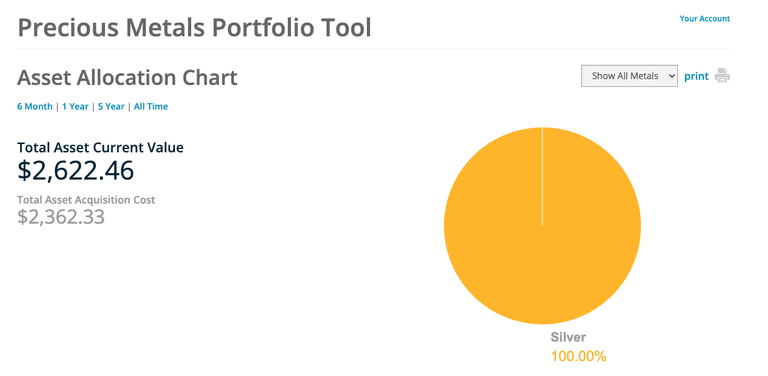Click the horizontal divider below the page title
The height and width of the screenshot is (376, 768).
coord(374,49)
